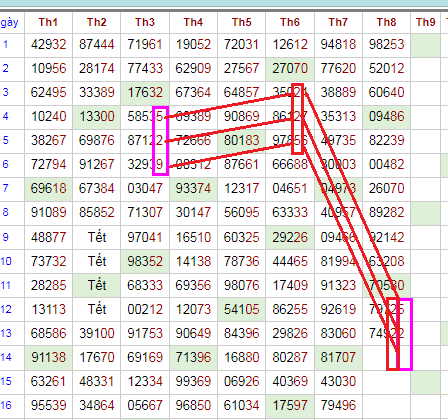Select the Tết cell on day 11
The image size is (448, 420).
pos(97,285)
